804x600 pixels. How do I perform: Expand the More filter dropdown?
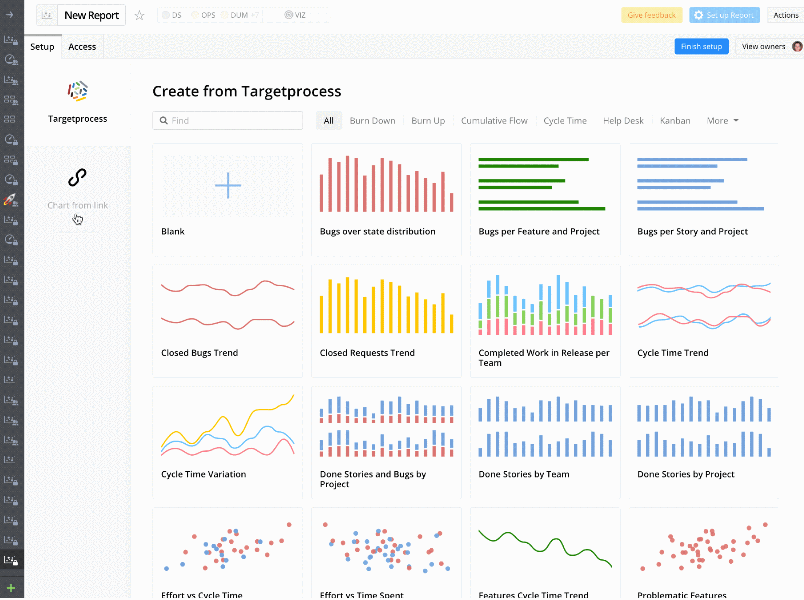(x=722, y=121)
